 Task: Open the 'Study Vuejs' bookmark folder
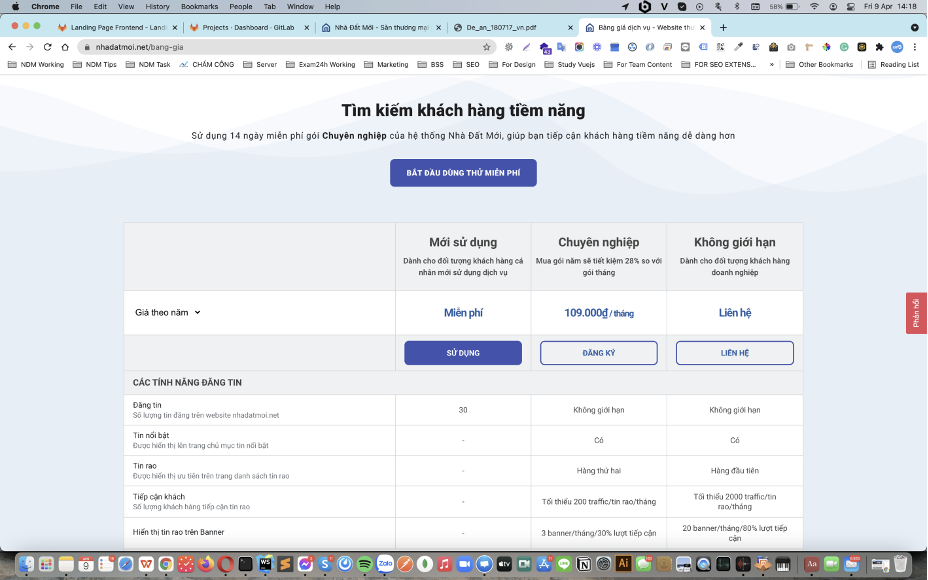pos(569,65)
